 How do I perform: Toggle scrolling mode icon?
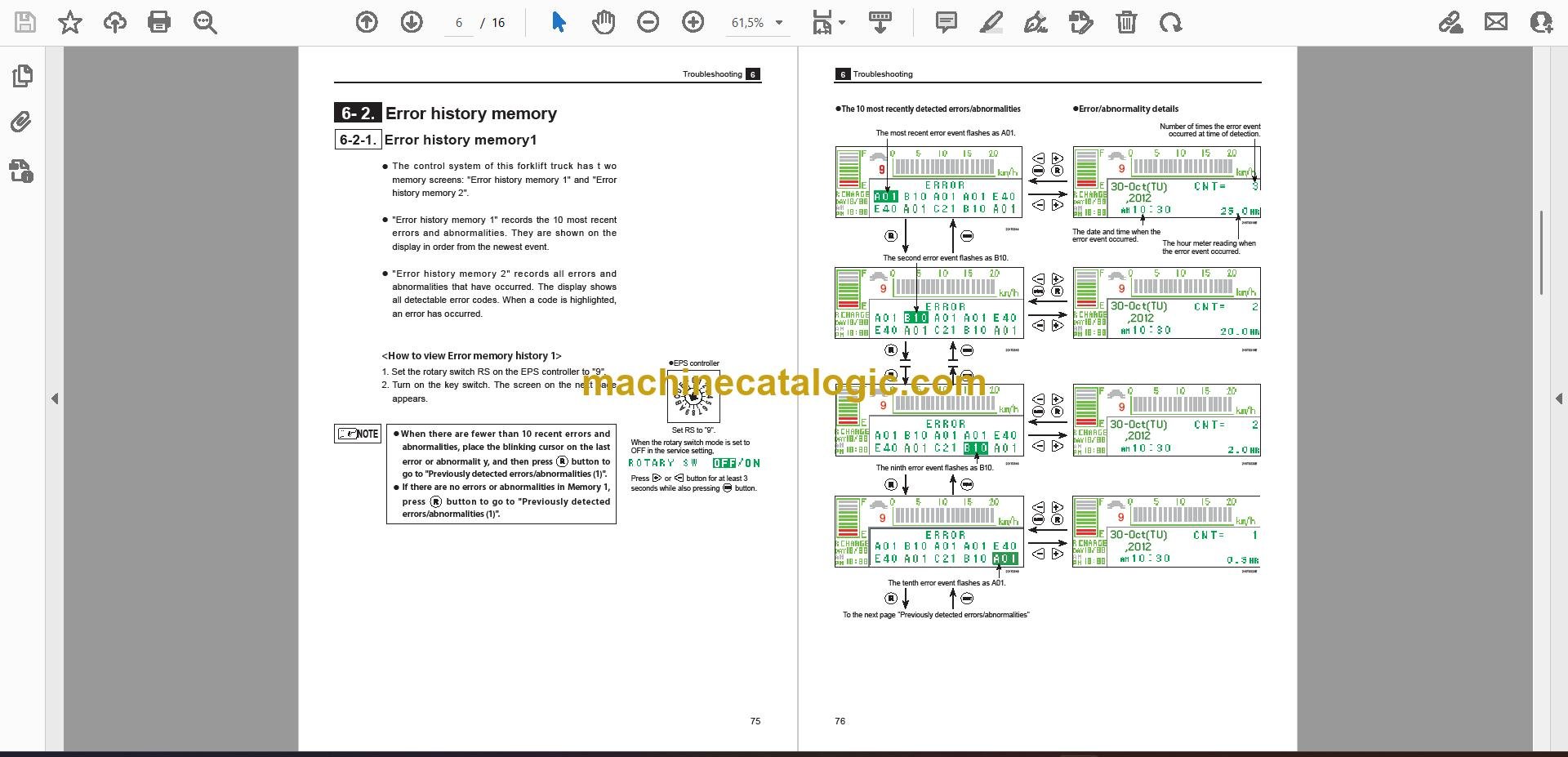[x=880, y=22]
